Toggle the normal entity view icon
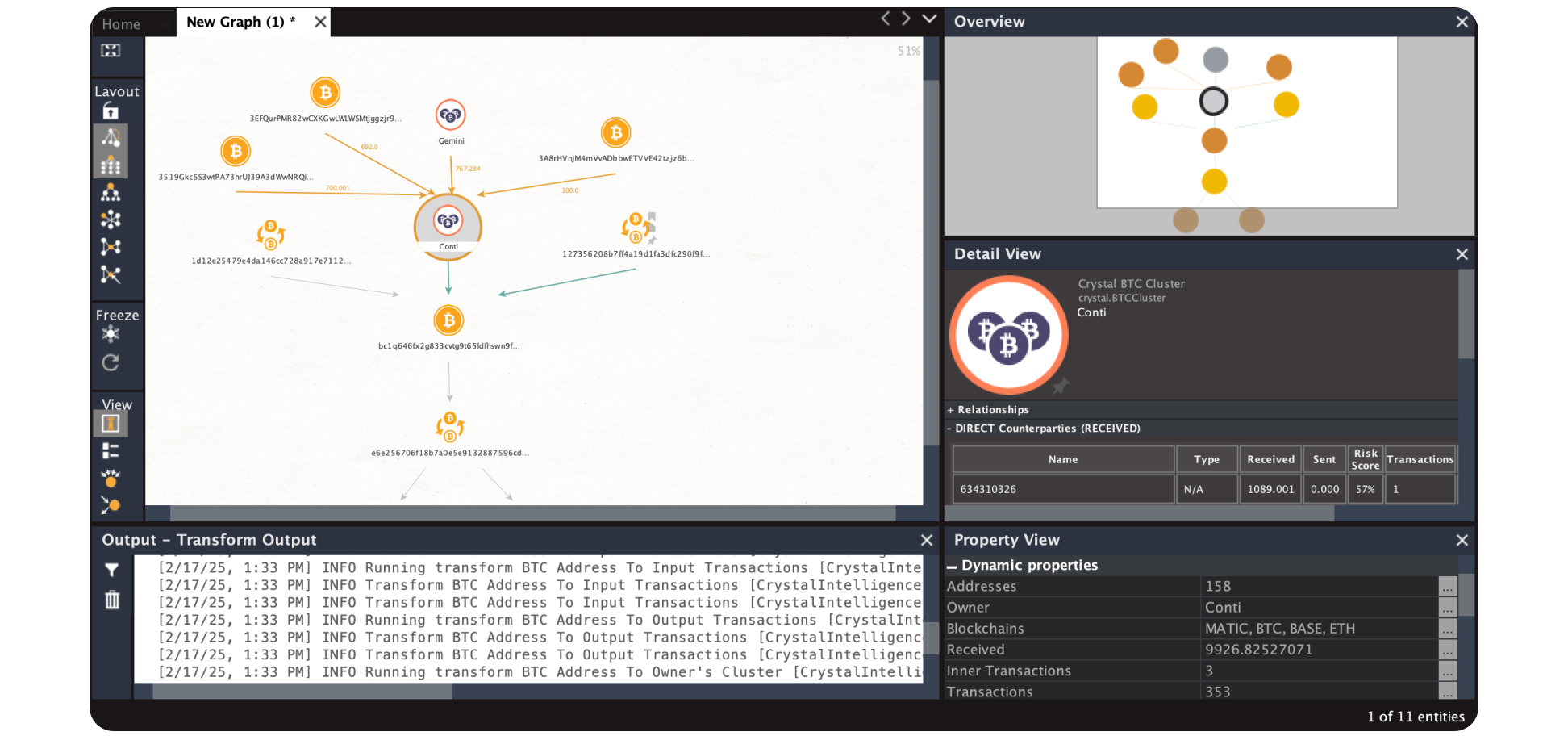1568x736 pixels. [111, 424]
